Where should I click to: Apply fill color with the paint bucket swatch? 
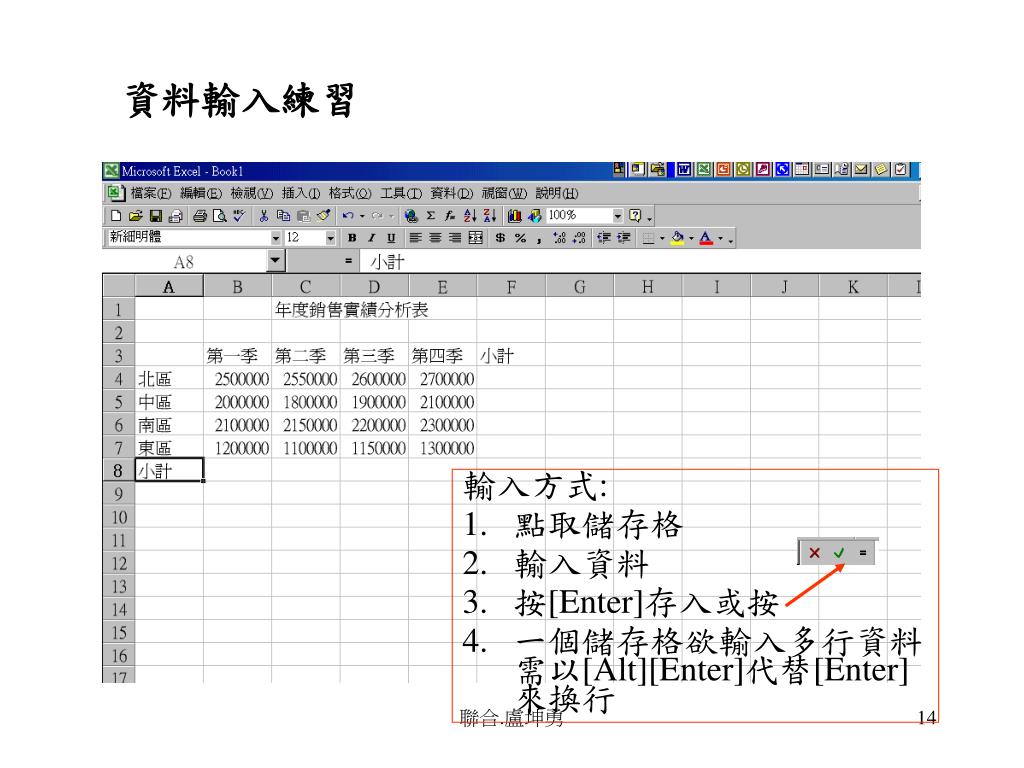coord(677,238)
